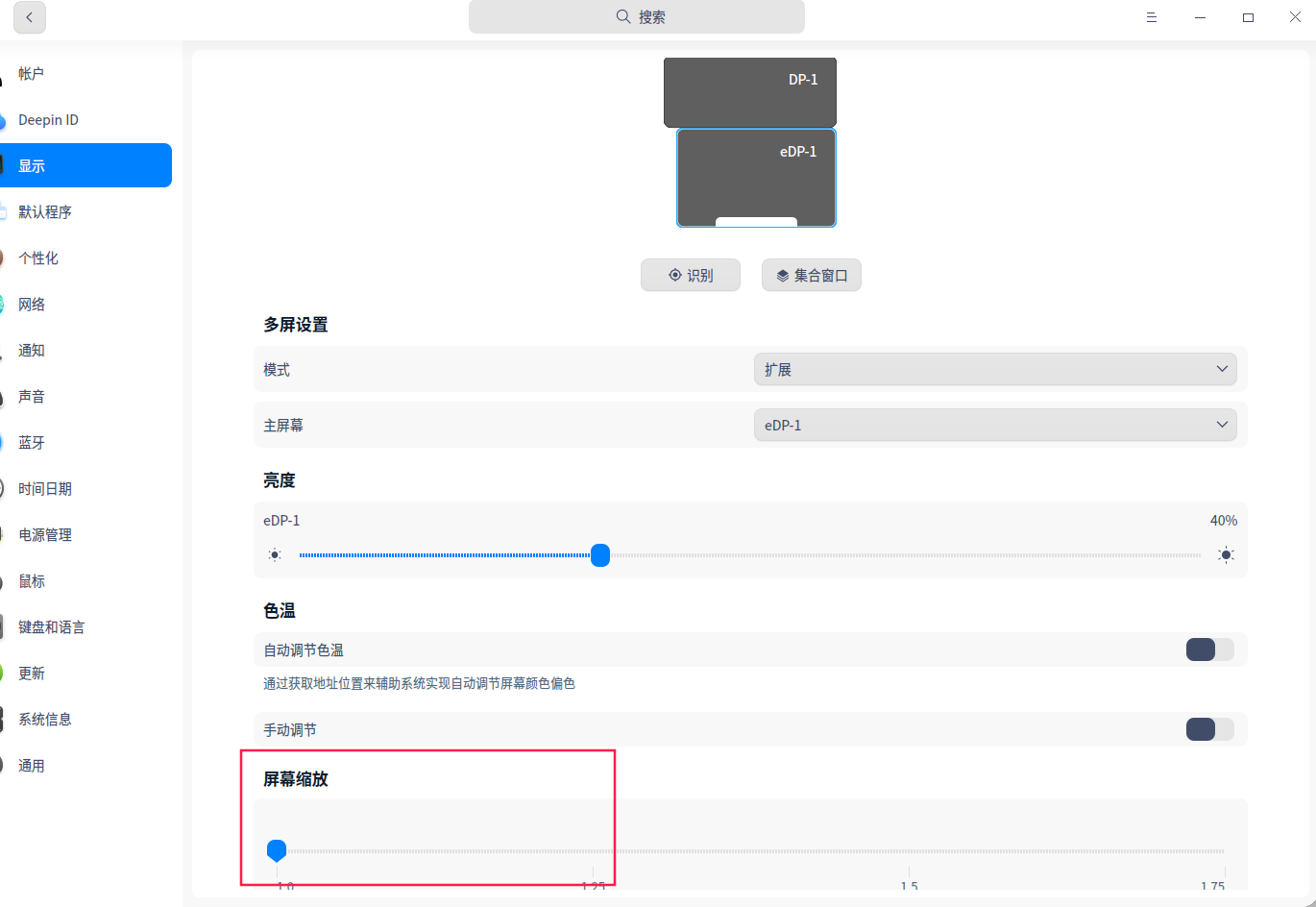Click the 模式 label
The image size is (1316, 907).
pos(277,370)
